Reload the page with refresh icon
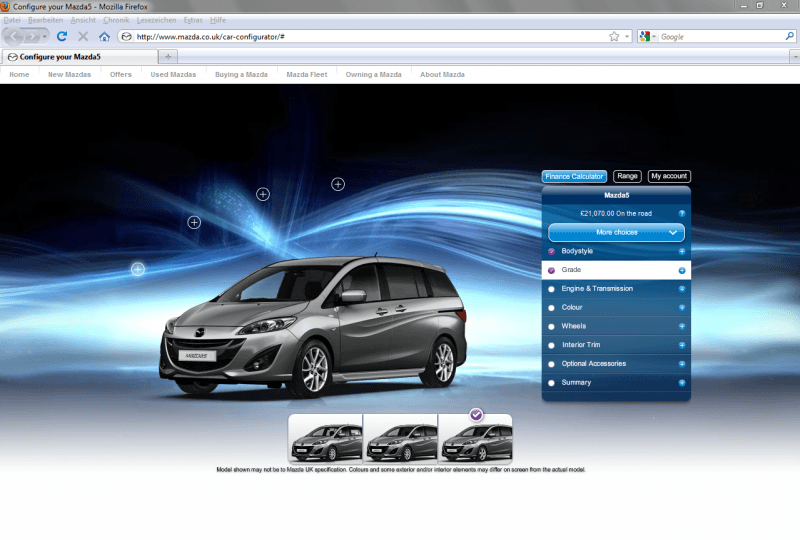Image resolution: width=800 pixels, height=540 pixels. tap(62, 37)
